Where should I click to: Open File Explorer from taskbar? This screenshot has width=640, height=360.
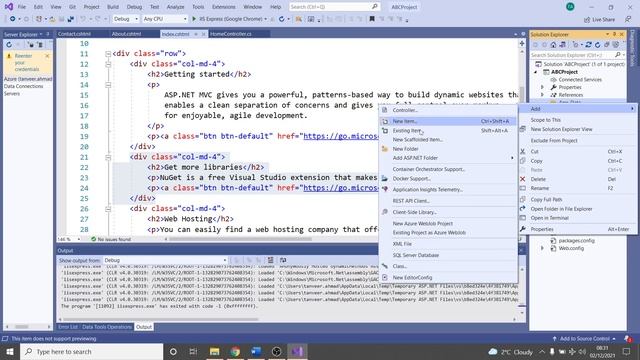pos(214,351)
